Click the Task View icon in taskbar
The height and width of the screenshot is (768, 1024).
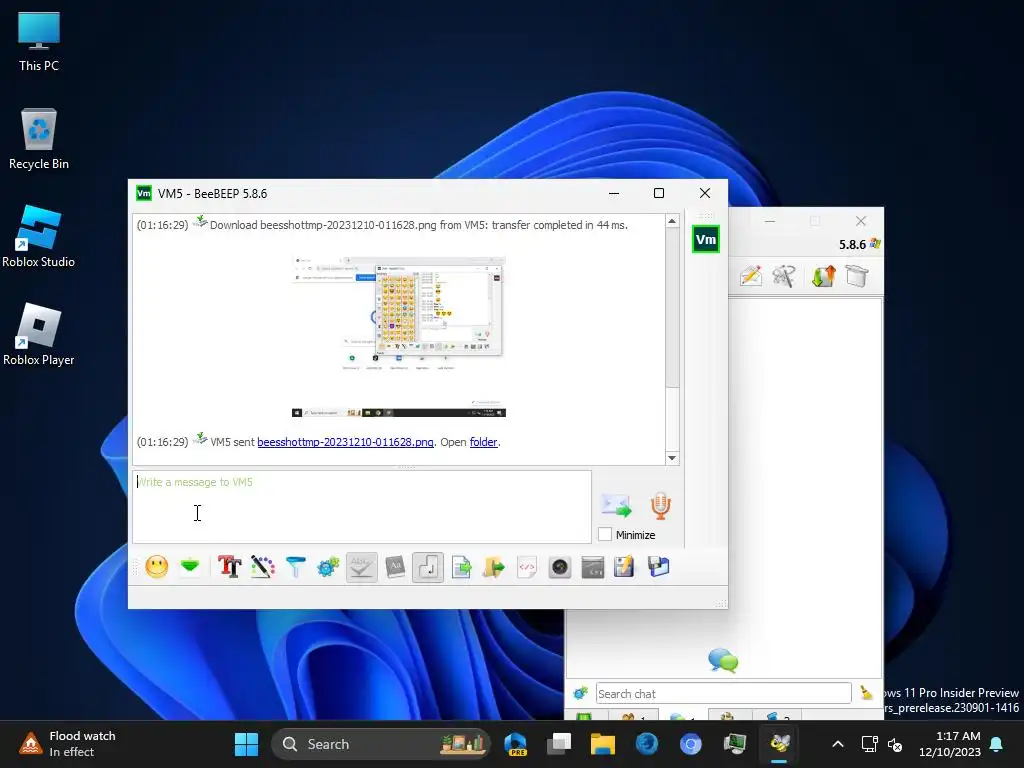pyautogui.click(x=559, y=744)
